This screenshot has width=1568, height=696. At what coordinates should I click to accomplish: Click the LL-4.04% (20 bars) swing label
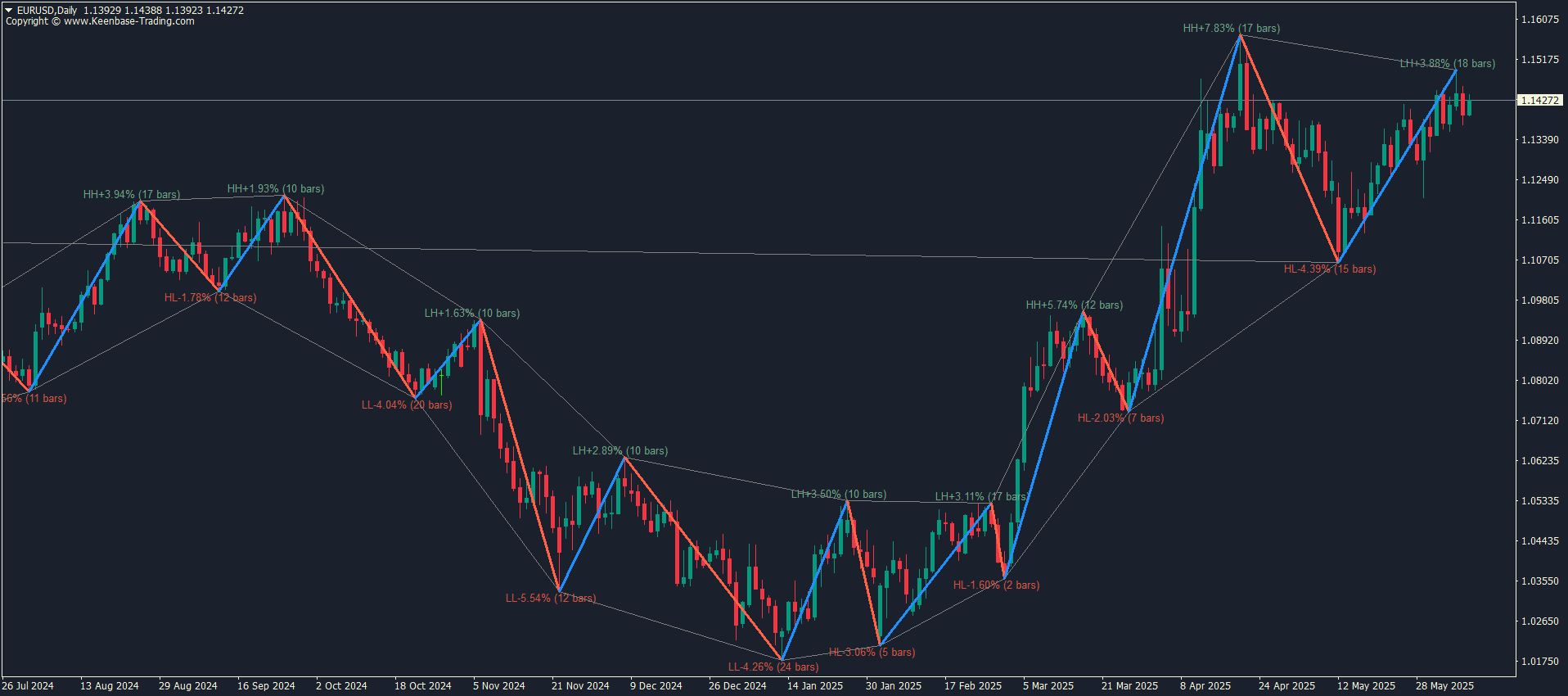tap(407, 405)
